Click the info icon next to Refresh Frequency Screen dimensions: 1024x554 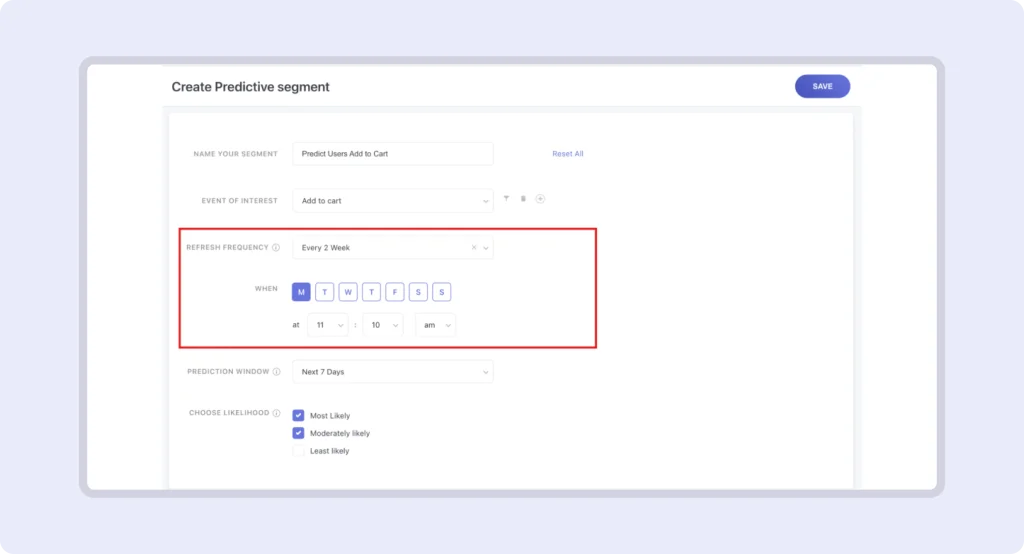coord(276,247)
